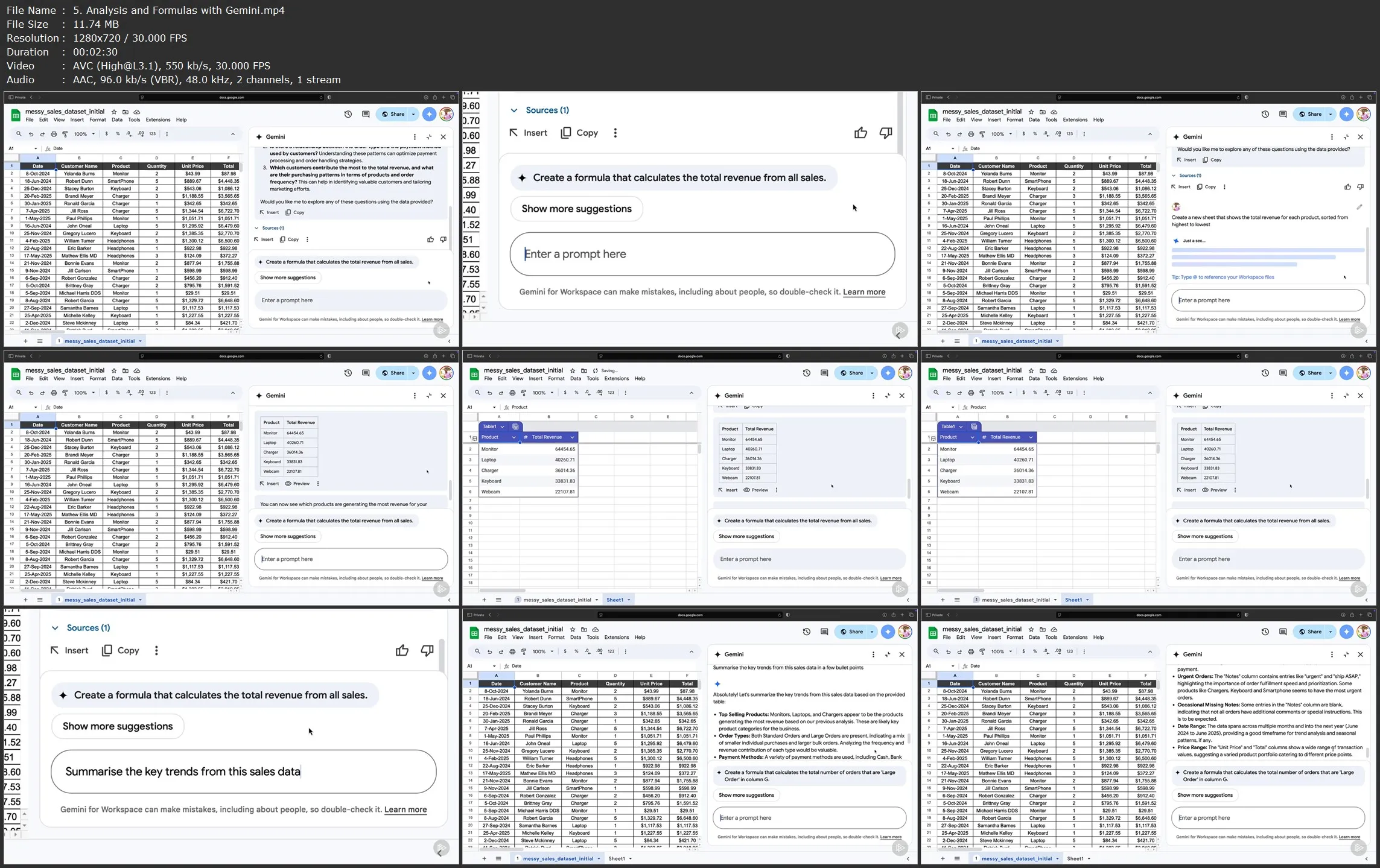The width and height of the screenshot is (1380, 868).
Task: Open Total Revenue column dropdown in 'Saving…' frame
Action: [572, 437]
